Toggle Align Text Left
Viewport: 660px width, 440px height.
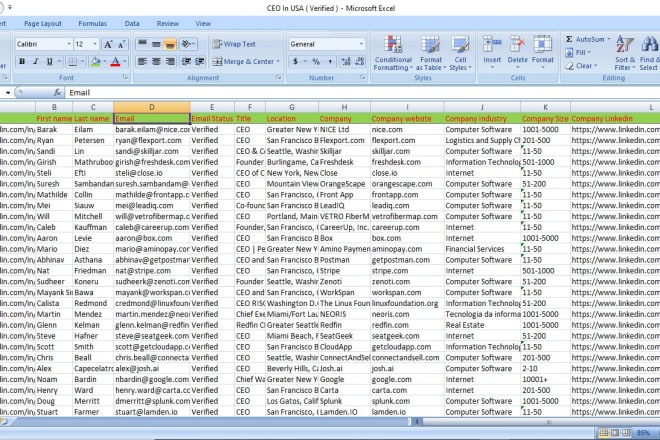(142, 61)
